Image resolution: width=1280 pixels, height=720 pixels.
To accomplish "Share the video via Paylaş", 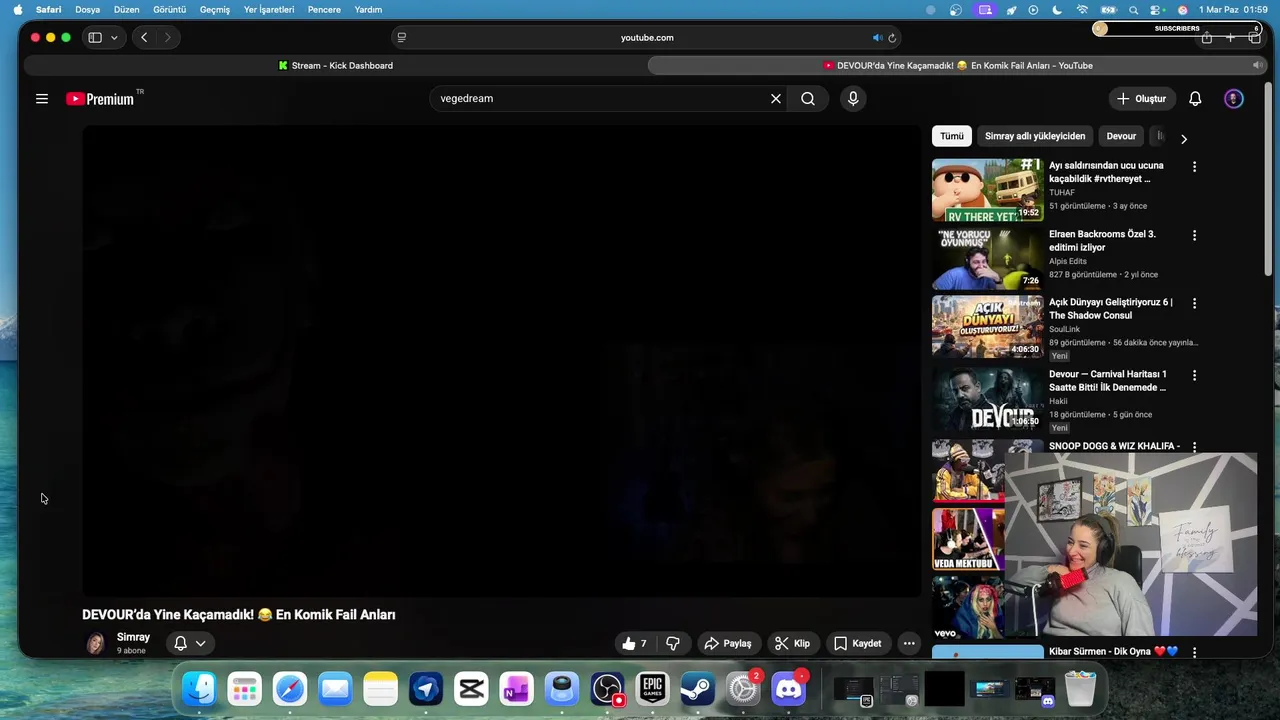I will click(x=729, y=644).
